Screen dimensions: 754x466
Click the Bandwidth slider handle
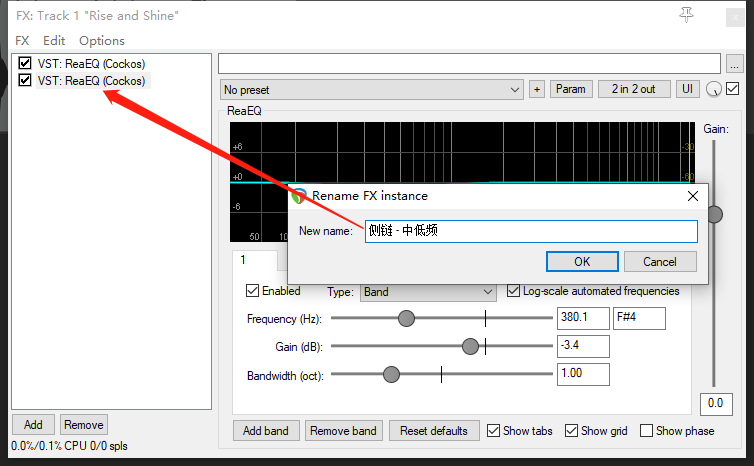(391, 374)
